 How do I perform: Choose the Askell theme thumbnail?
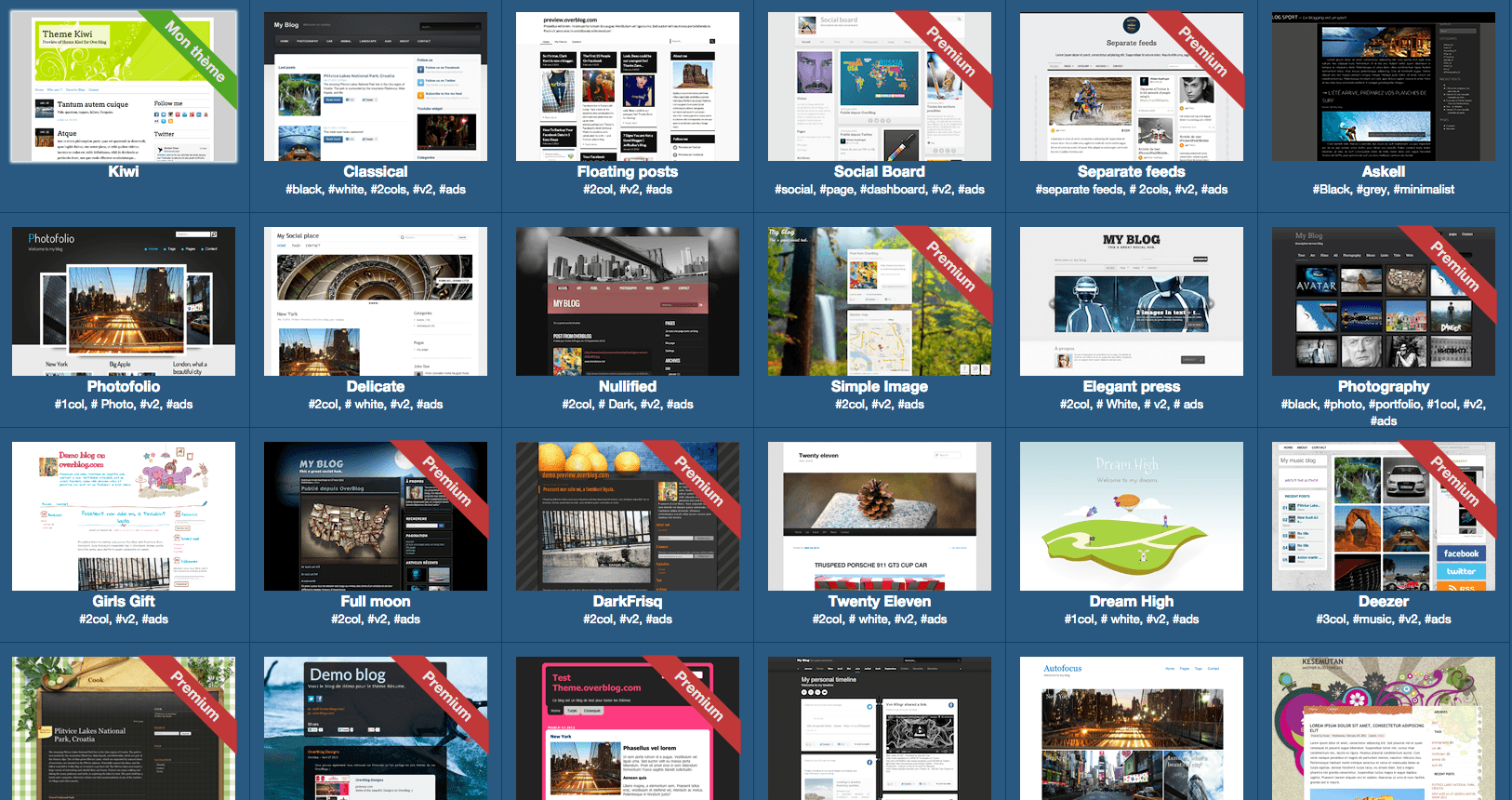pyautogui.click(x=1383, y=87)
